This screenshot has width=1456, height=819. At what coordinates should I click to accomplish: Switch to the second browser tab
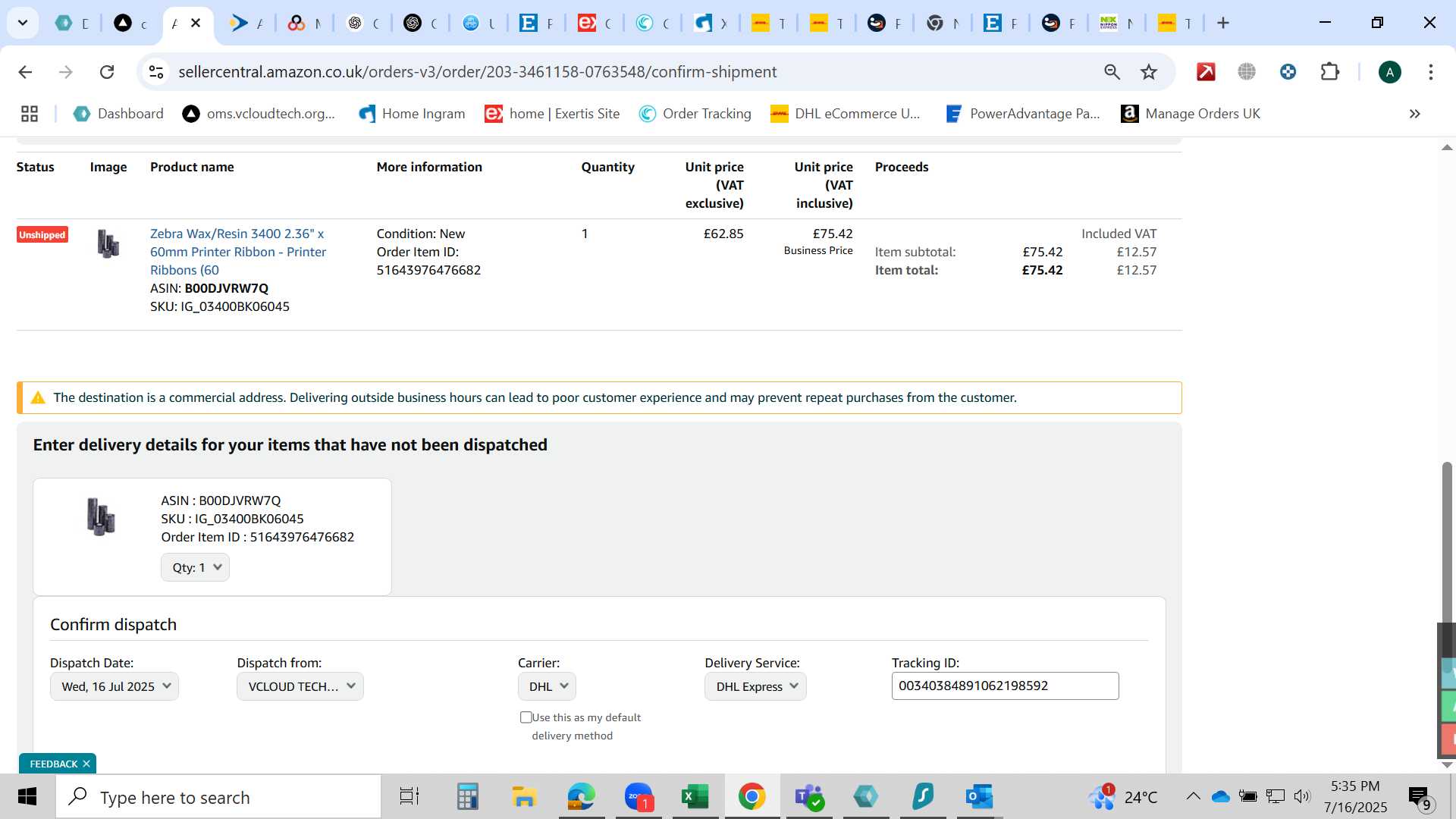coord(130,23)
